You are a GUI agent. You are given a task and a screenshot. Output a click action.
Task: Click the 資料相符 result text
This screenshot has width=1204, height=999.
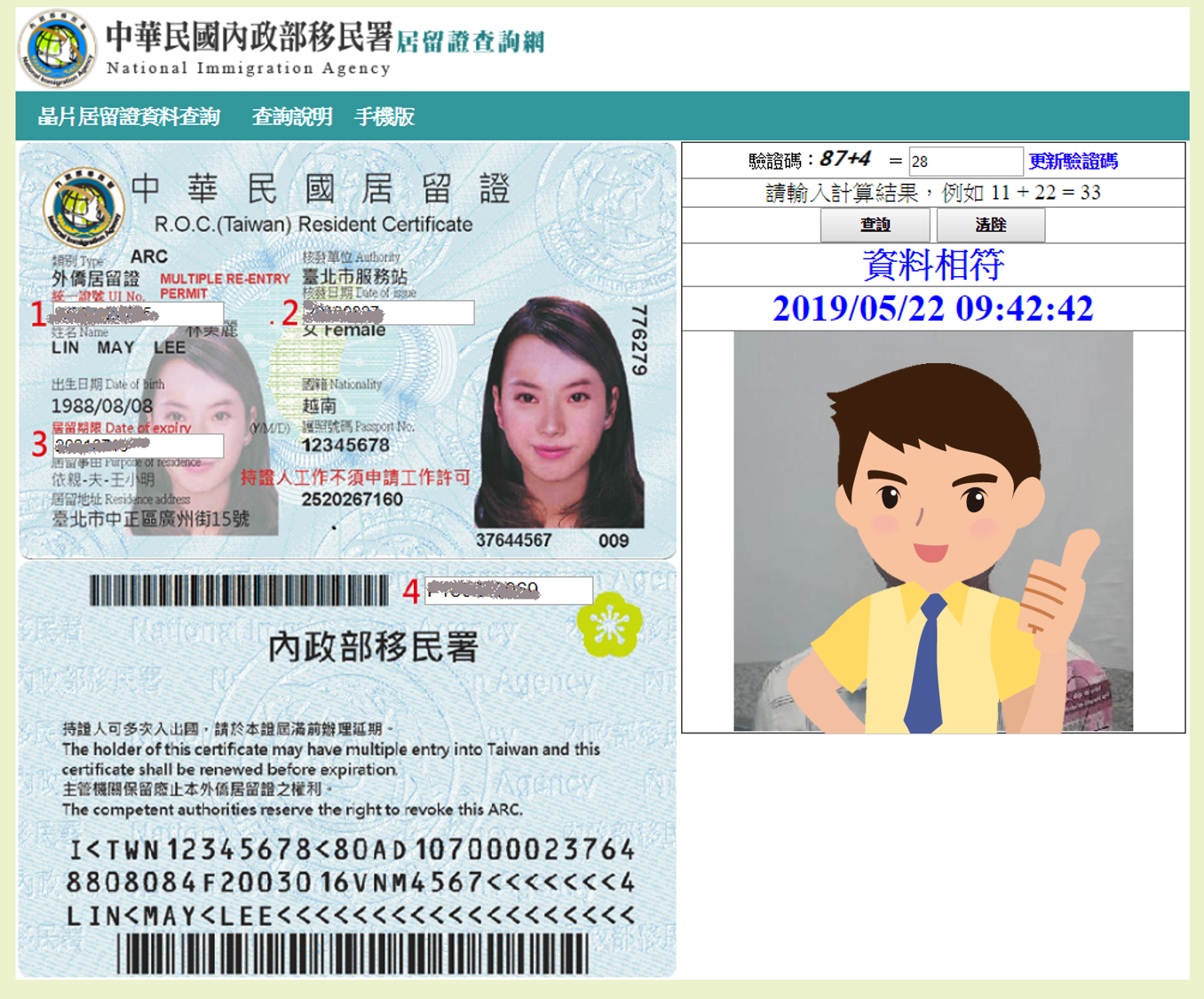point(933,265)
